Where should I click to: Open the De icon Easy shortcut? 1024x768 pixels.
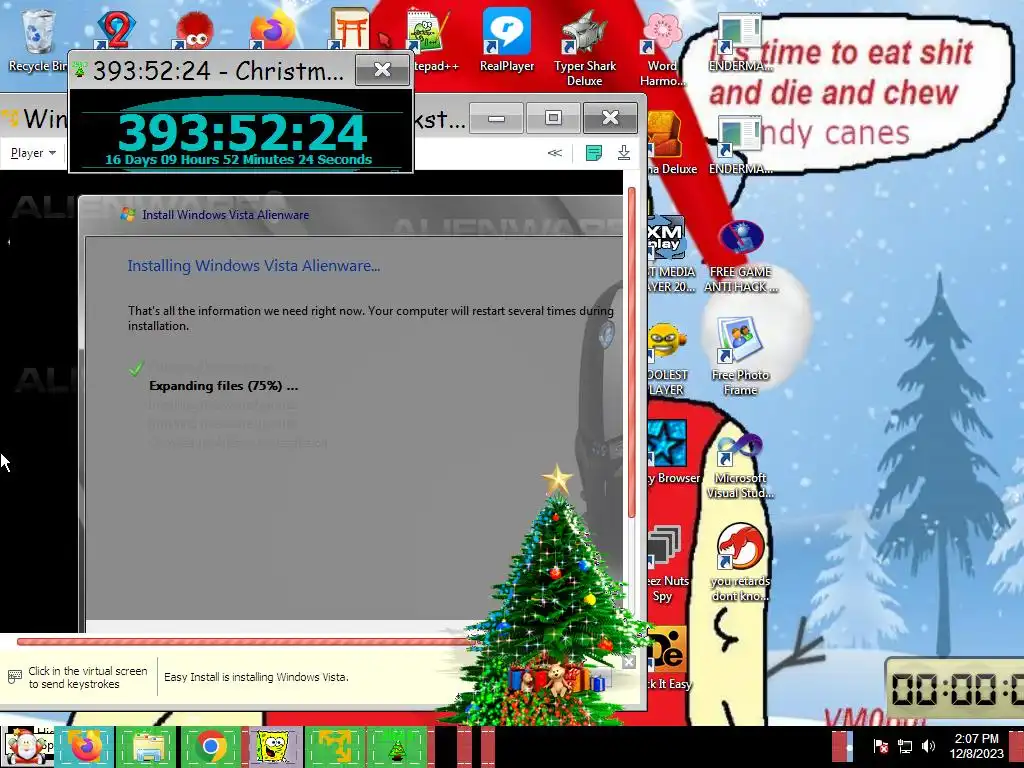[x=669, y=658]
